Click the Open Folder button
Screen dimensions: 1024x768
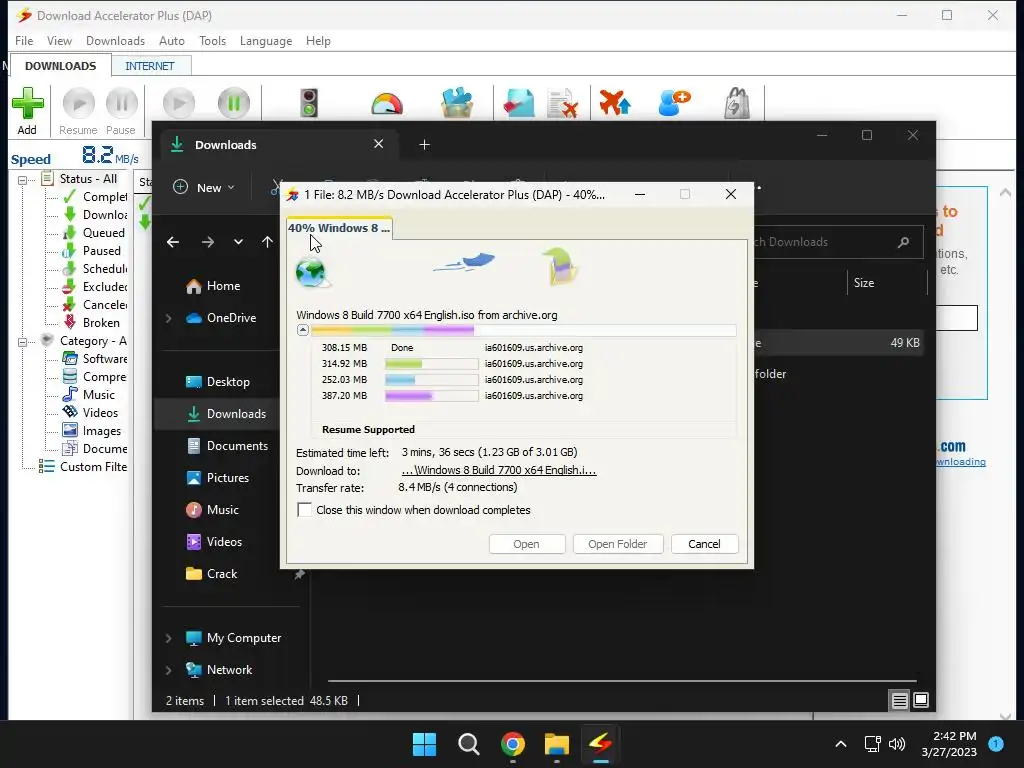tap(617, 544)
